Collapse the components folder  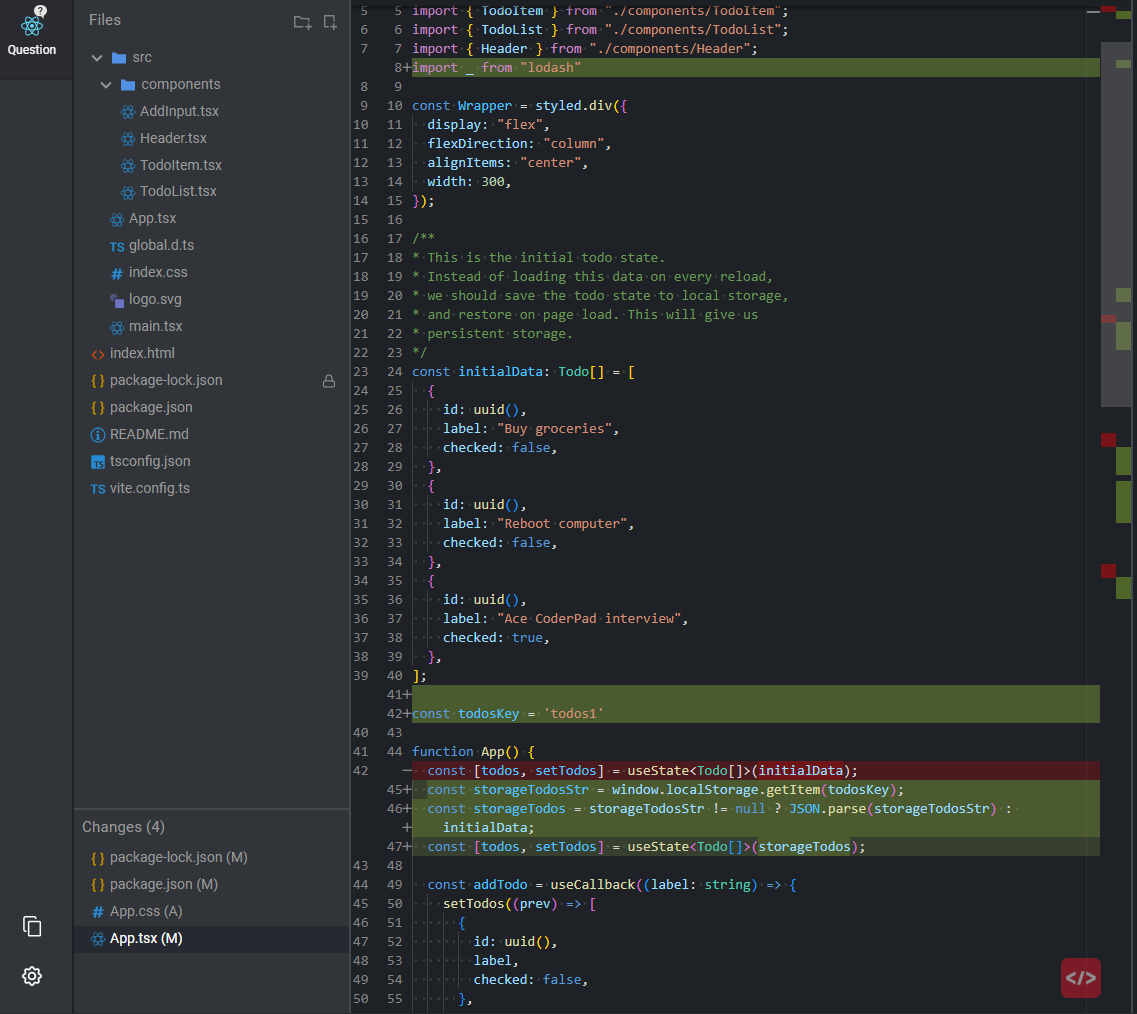[x=105, y=84]
